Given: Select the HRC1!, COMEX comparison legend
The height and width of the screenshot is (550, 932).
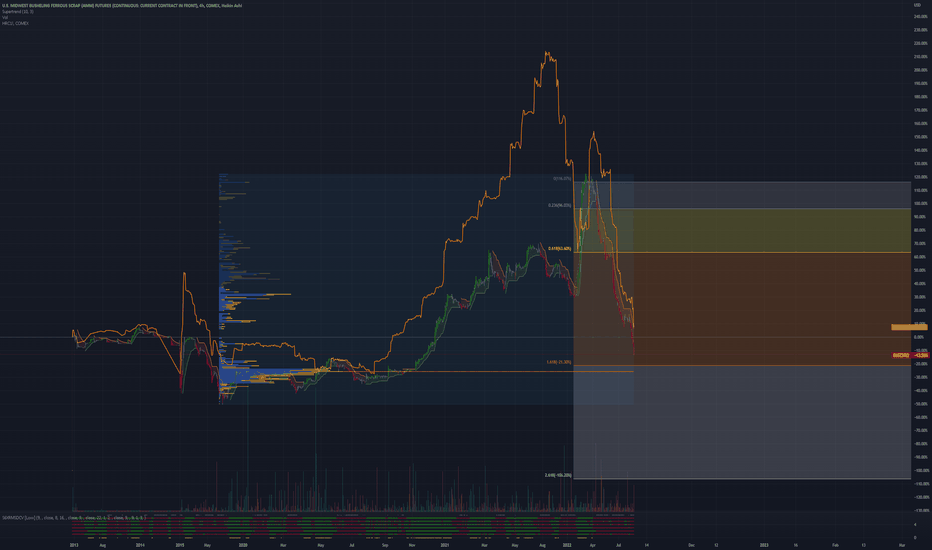Looking at the screenshot, I should (x=15, y=23).
